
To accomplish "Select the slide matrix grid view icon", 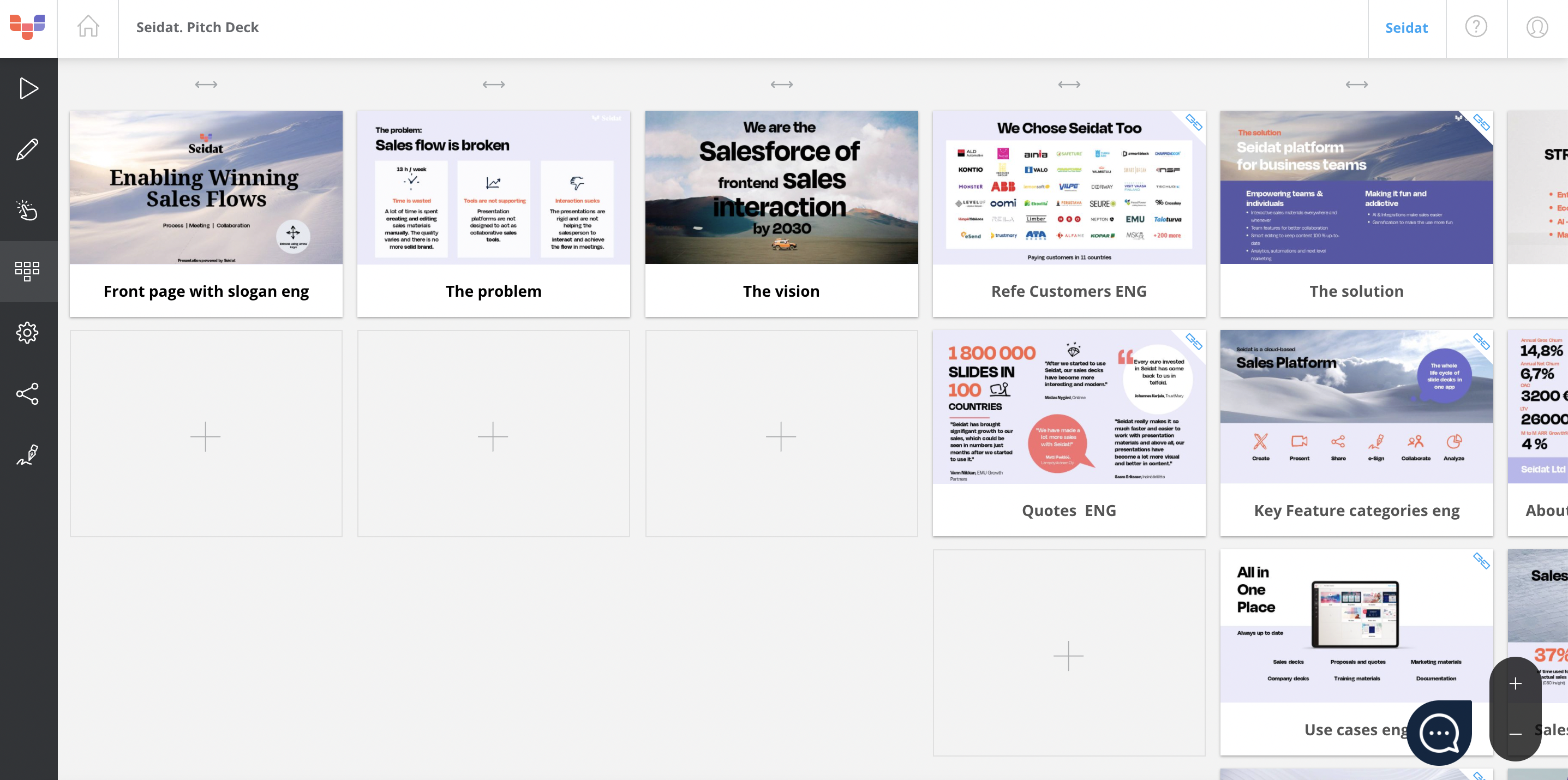I will [27, 271].
